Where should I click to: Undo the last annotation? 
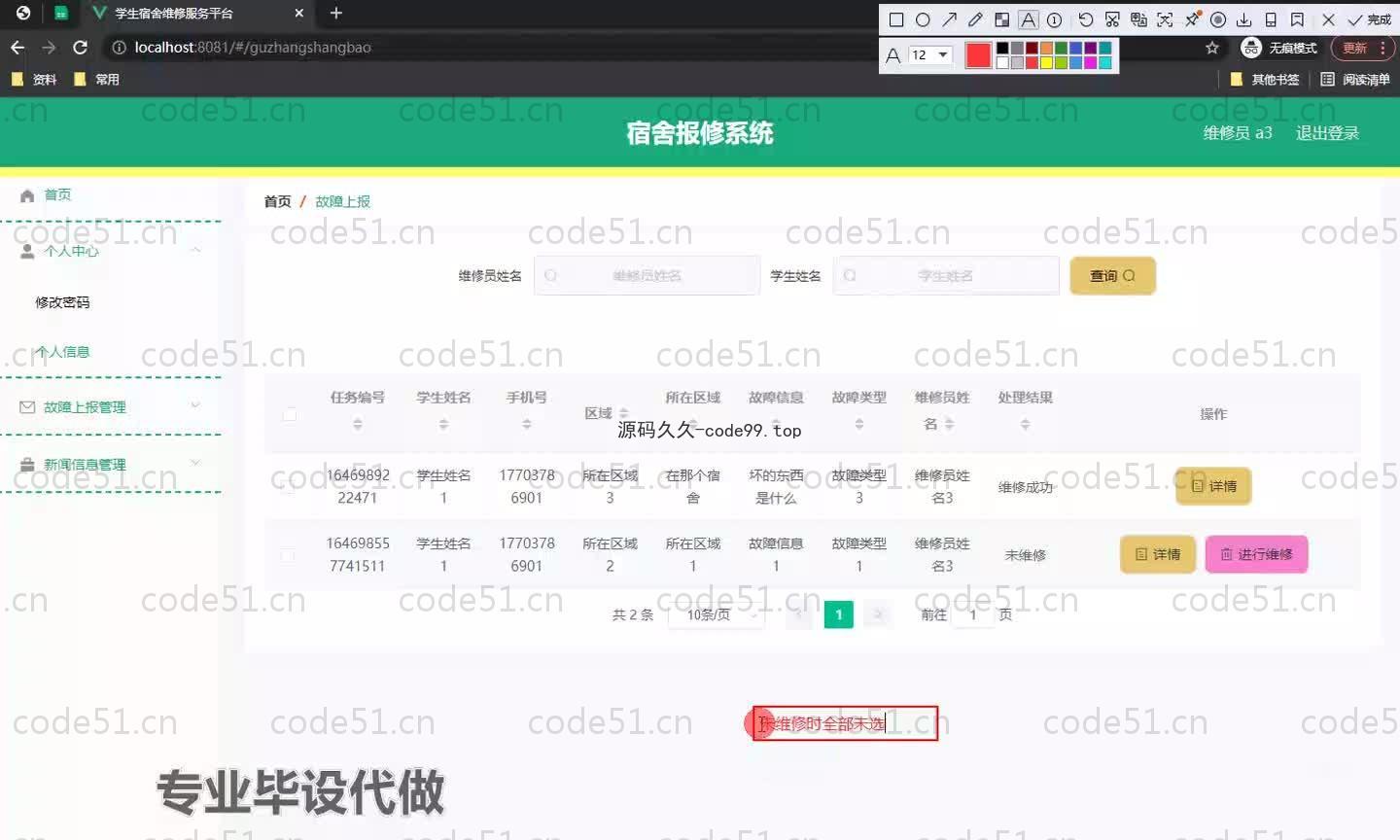(1086, 19)
